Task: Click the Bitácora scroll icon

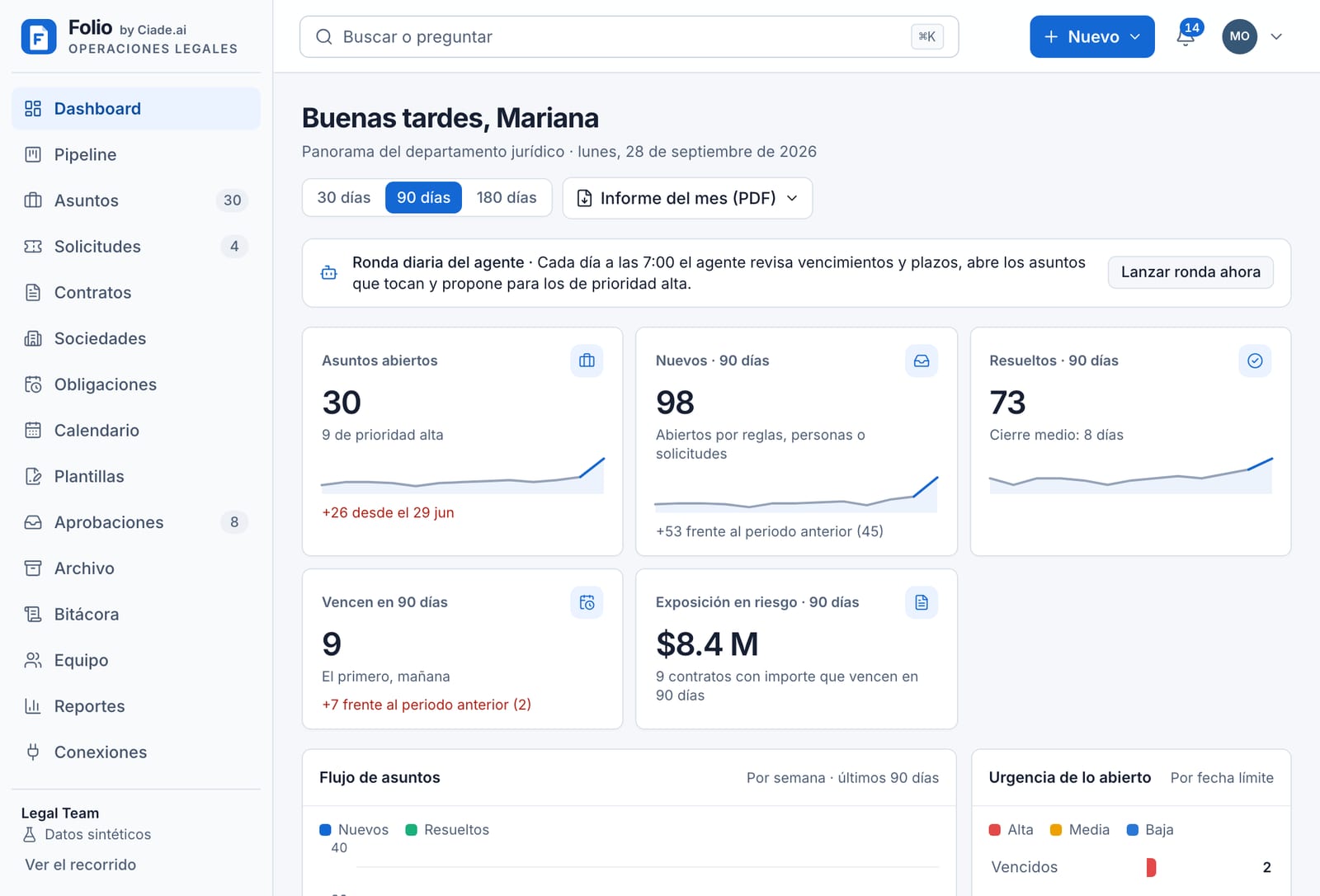Action: click(33, 614)
